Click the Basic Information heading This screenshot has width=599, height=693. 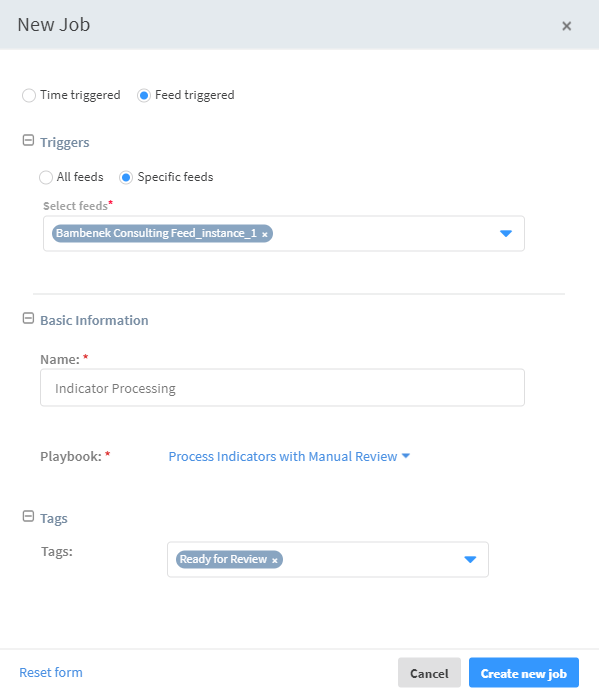point(94,320)
